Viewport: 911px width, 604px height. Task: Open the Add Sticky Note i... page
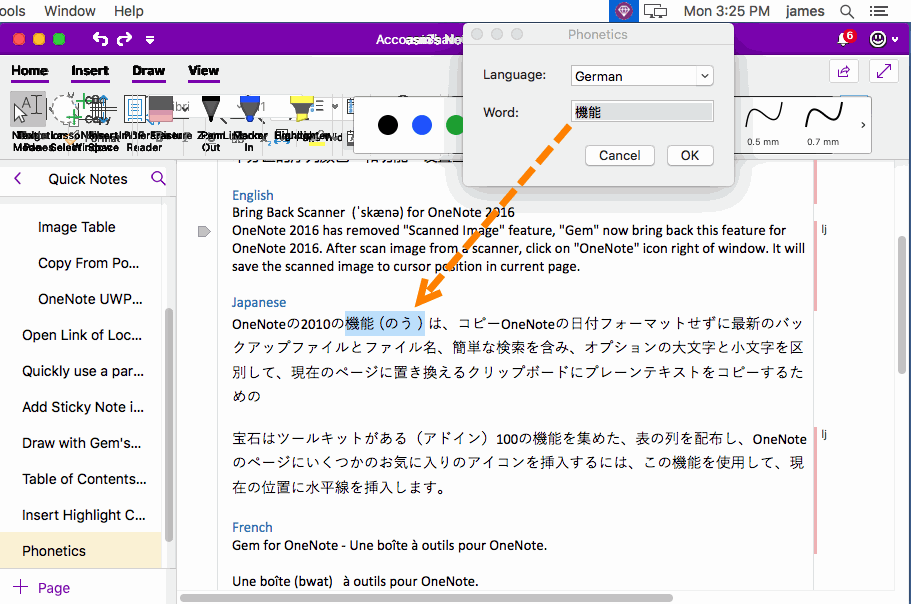click(x=83, y=407)
